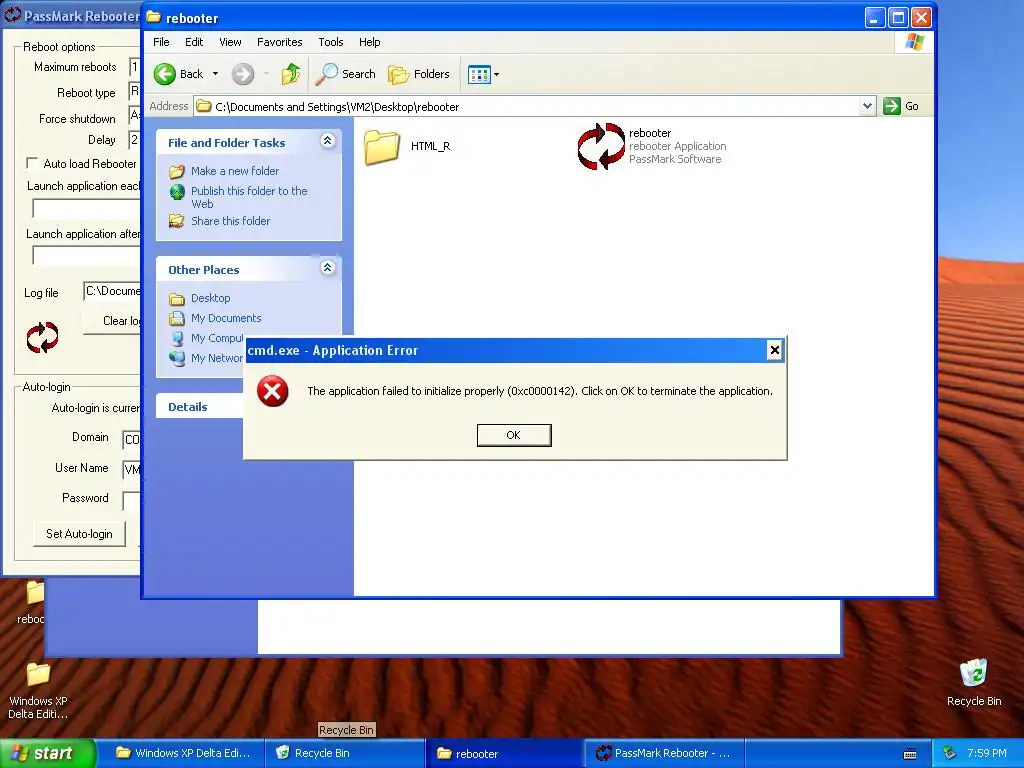Image resolution: width=1024 pixels, height=768 pixels.
Task: Open the Back history dropdown arrow
Action: pyautogui.click(x=216, y=74)
